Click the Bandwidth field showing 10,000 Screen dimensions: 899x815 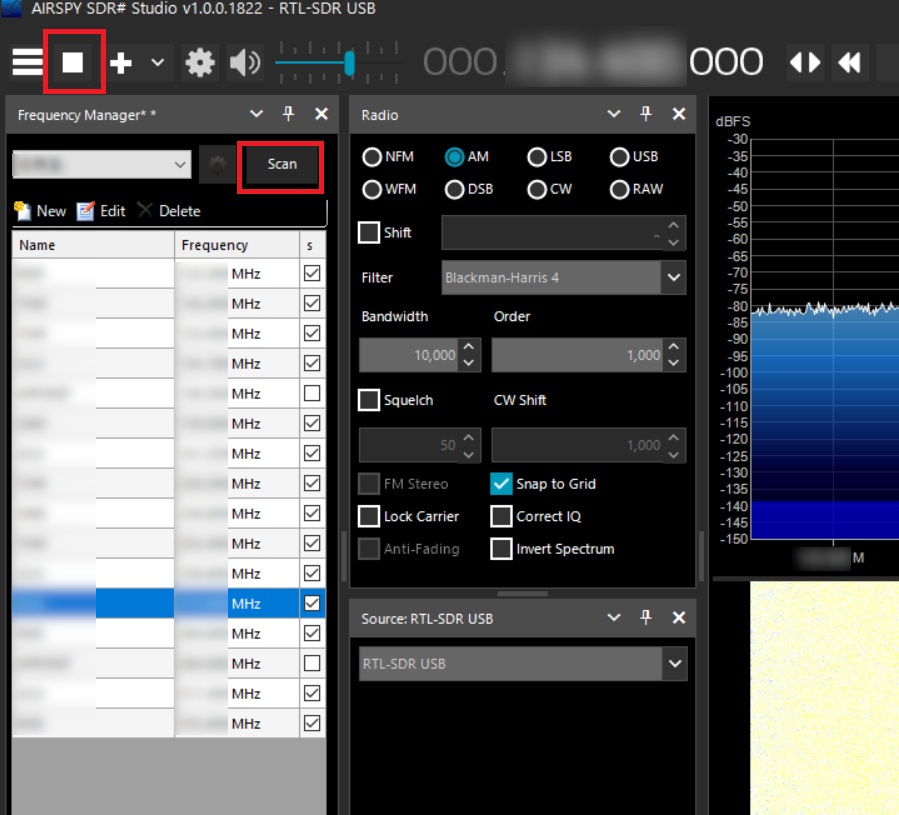tap(409, 355)
